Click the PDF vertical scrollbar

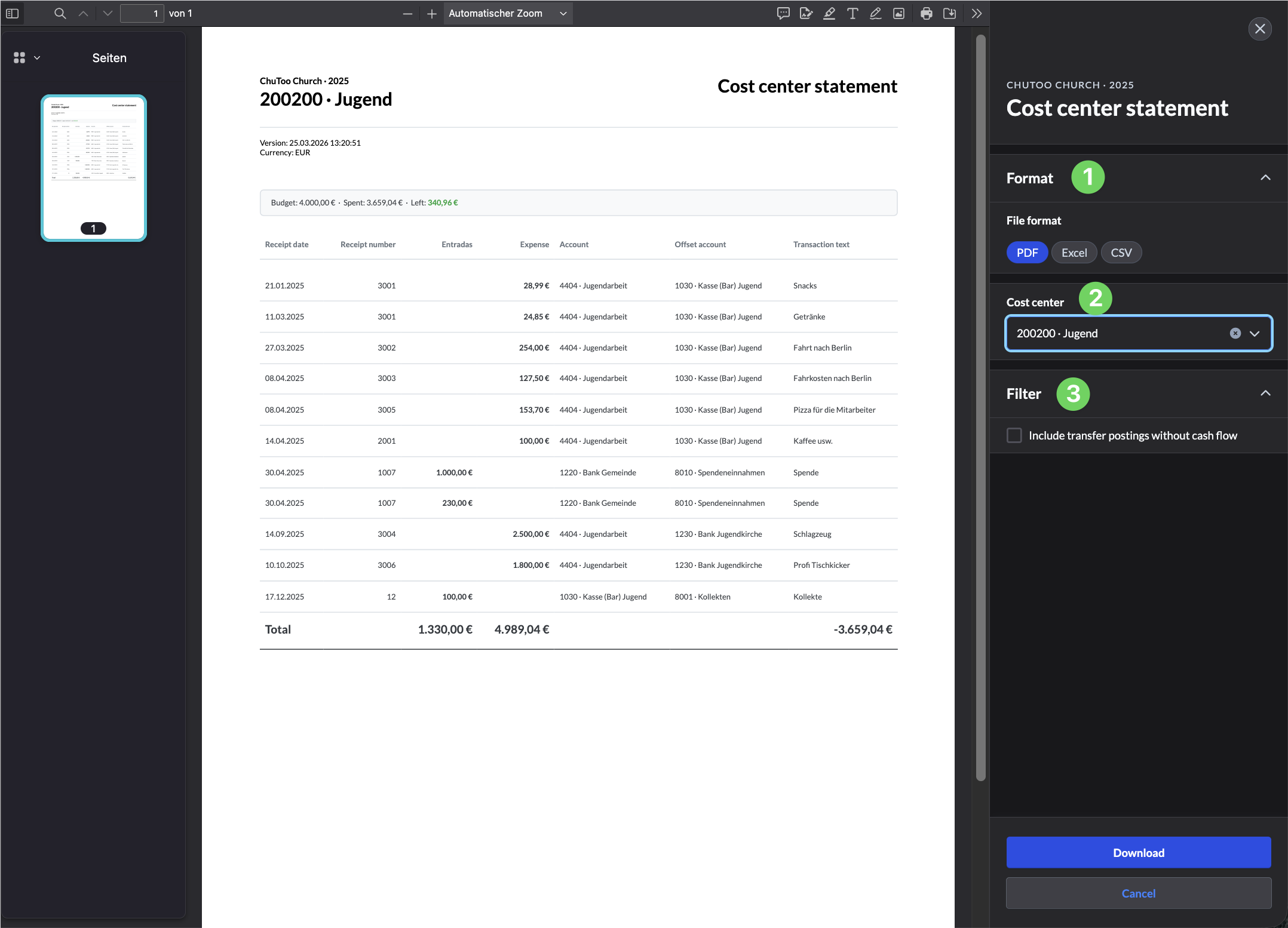coord(980,406)
